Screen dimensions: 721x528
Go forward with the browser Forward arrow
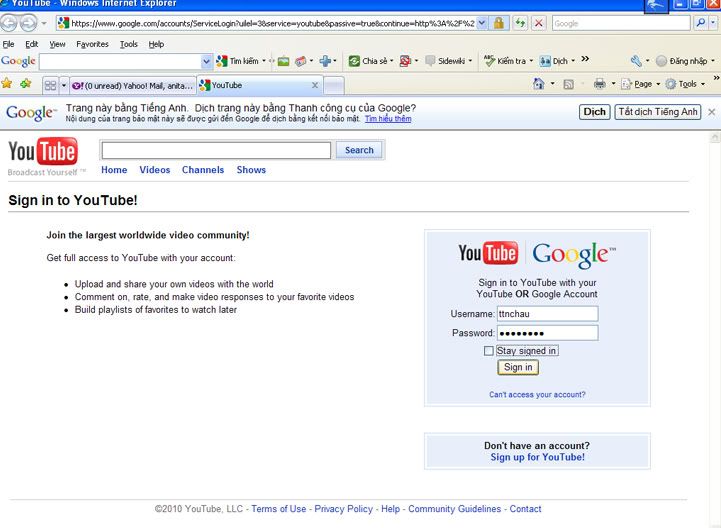tap(28, 23)
